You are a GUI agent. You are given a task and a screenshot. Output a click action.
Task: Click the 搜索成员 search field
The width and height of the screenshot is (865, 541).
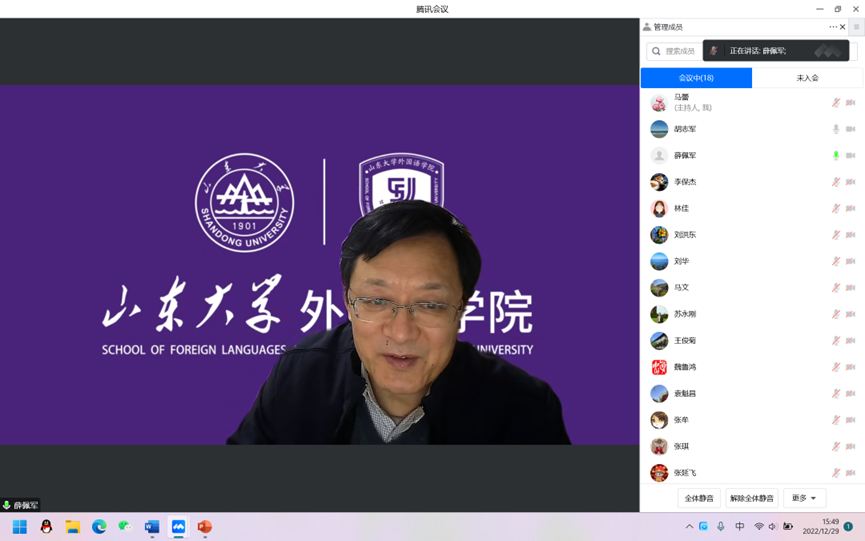(676, 51)
